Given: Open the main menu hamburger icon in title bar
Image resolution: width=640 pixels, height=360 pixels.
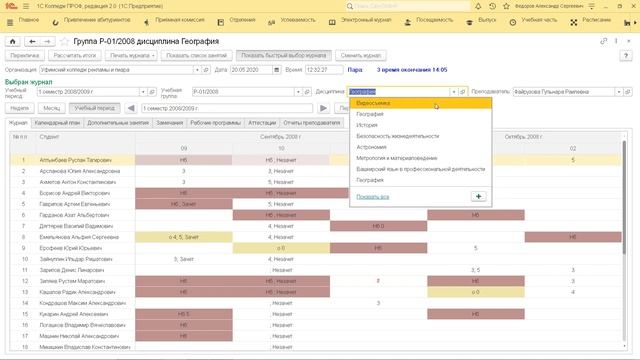Looking at the screenshot, I should (x=26, y=6).
